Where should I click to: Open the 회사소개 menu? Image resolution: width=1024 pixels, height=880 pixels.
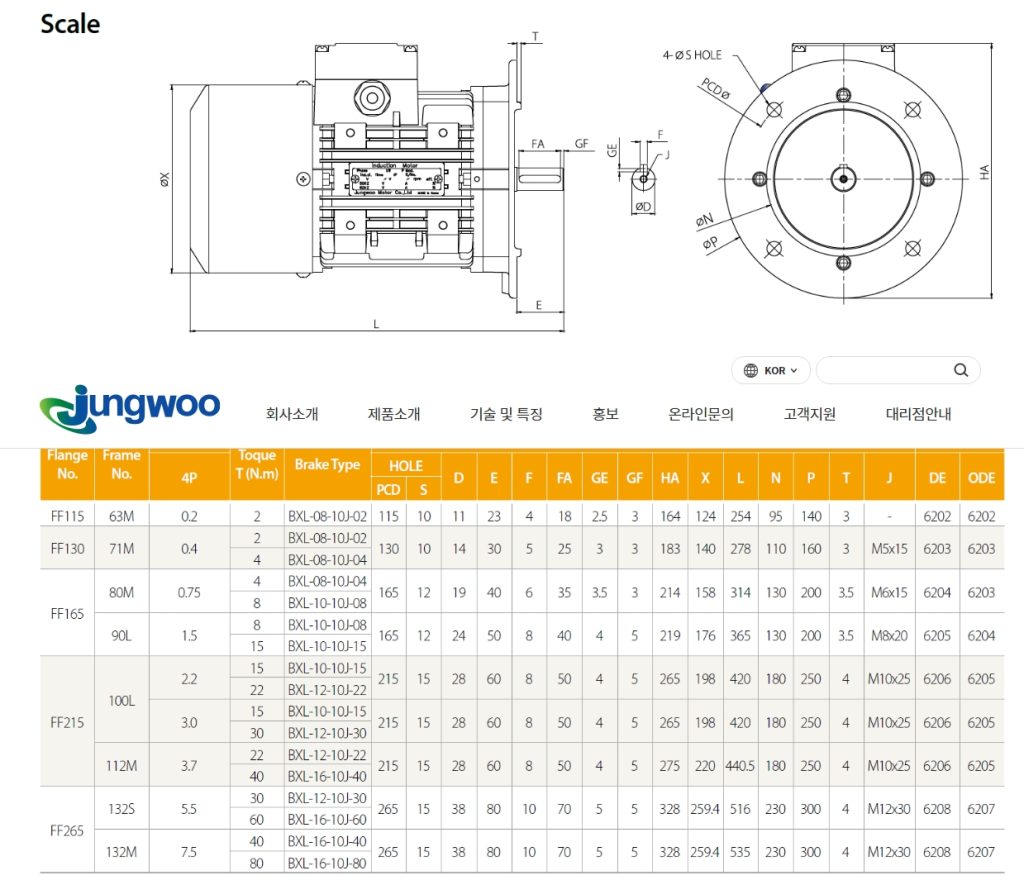[292, 414]
